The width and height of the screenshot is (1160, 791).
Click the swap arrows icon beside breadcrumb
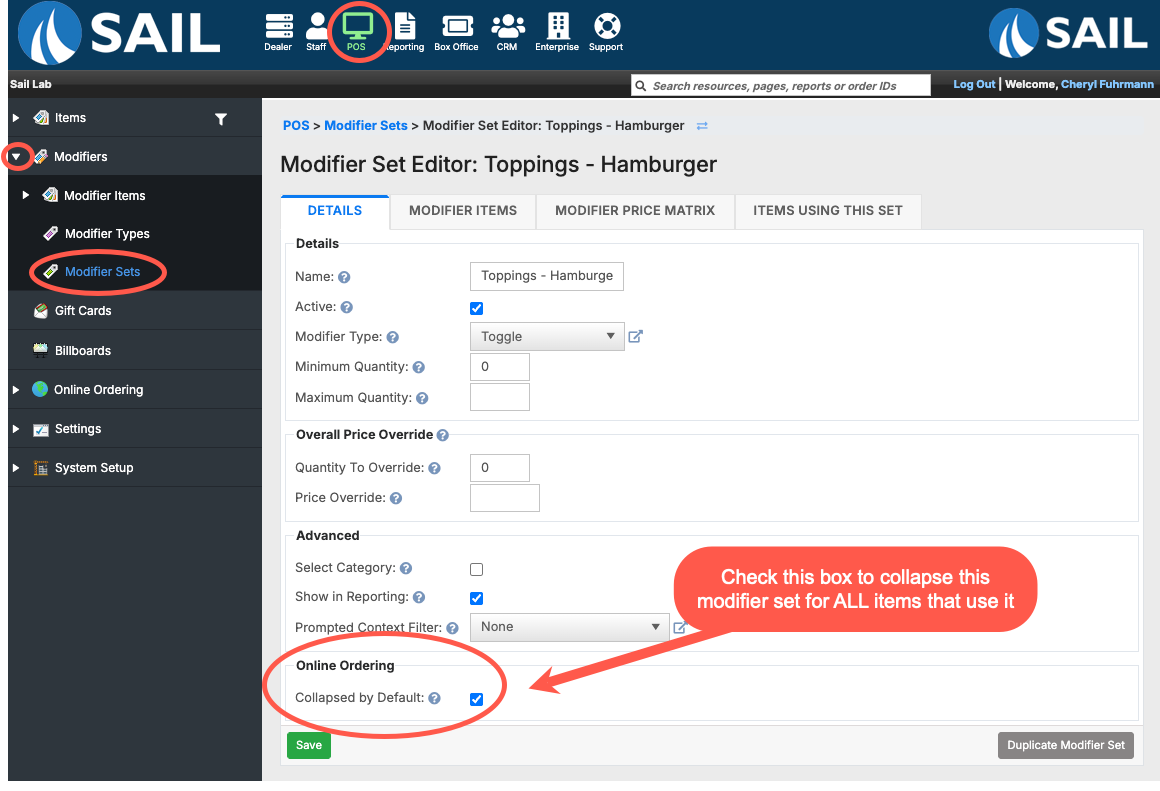[x=702, y=126]
